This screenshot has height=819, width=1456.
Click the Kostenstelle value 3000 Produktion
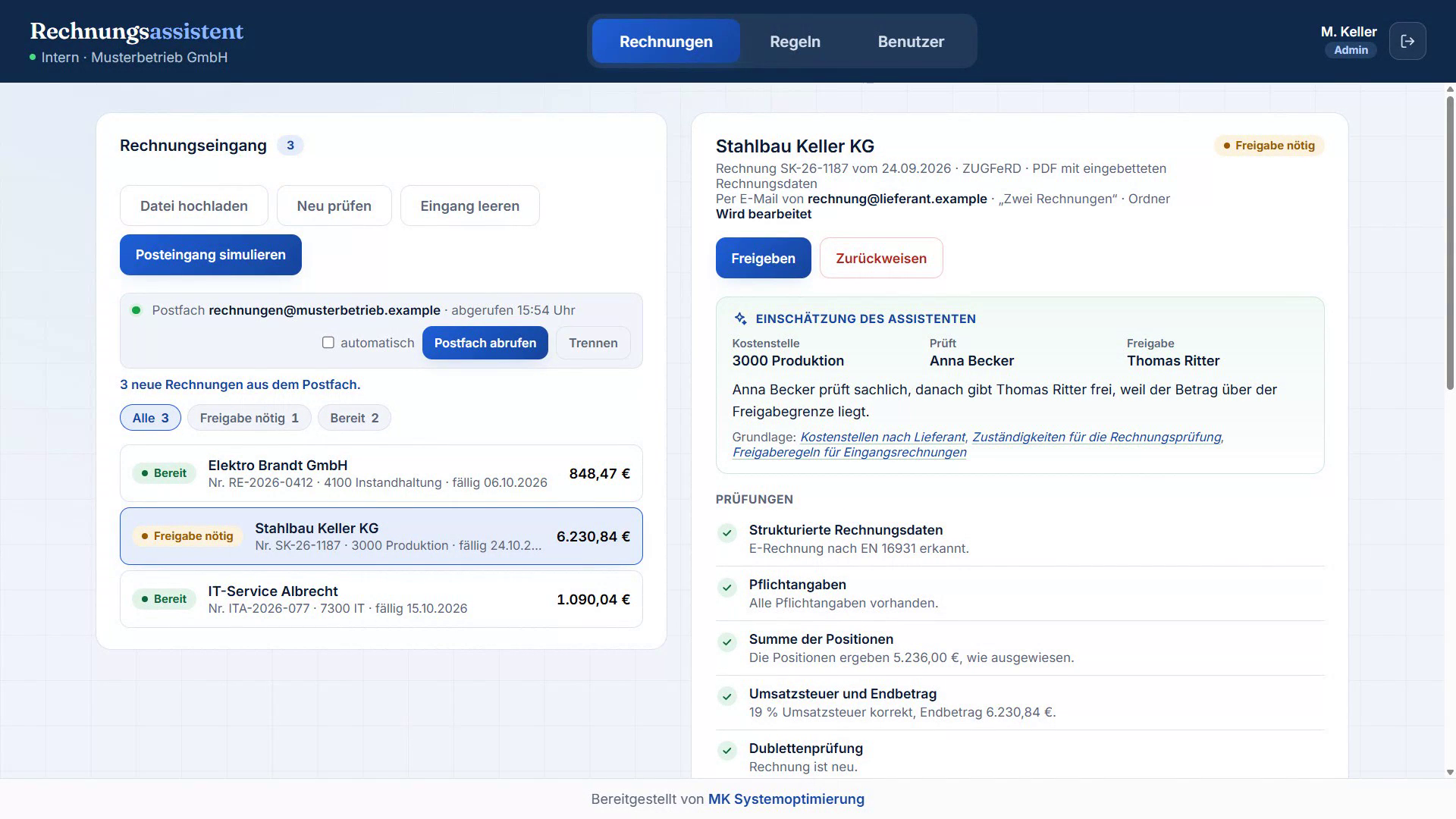788,361
